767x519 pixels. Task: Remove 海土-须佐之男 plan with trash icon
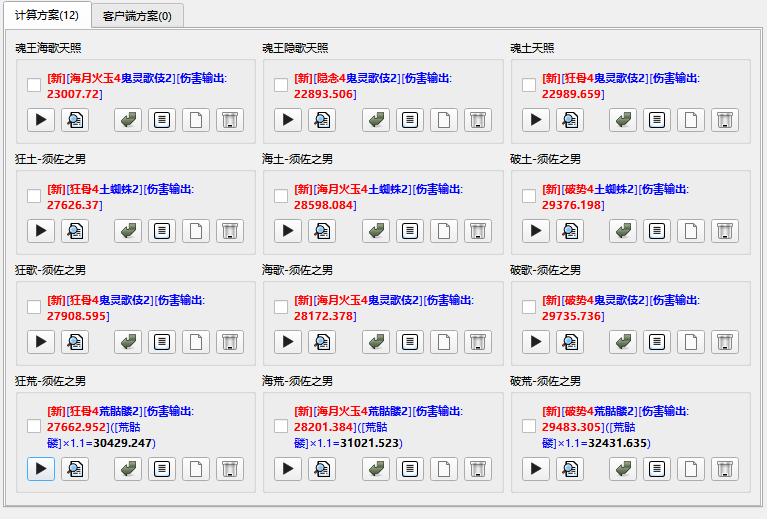tap(477, 231)
